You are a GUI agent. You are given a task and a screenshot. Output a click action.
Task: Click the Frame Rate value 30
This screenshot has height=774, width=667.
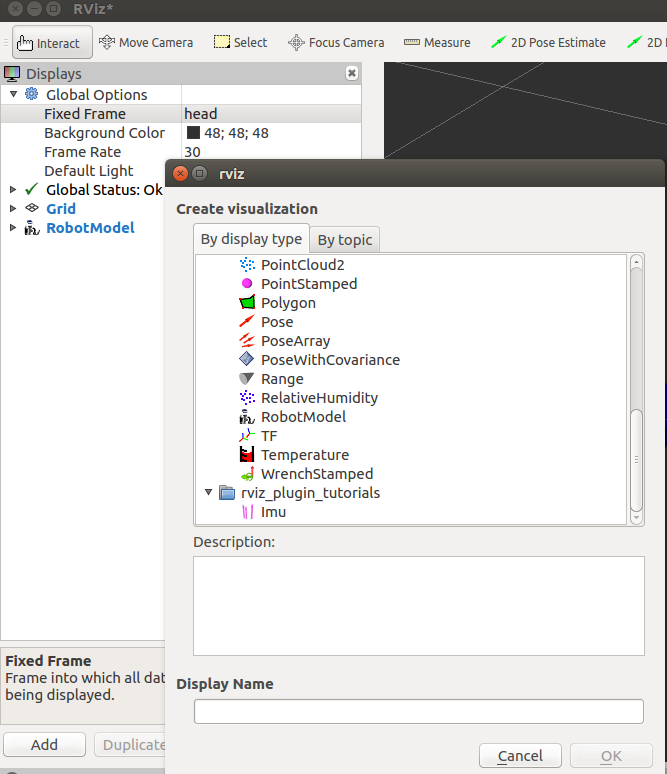193,152
